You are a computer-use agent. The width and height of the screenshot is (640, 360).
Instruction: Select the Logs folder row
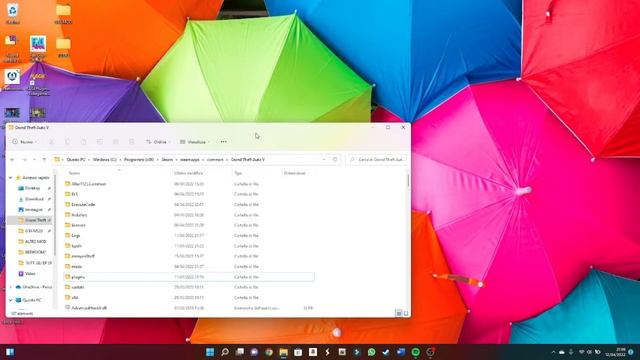tap(189, 236)
